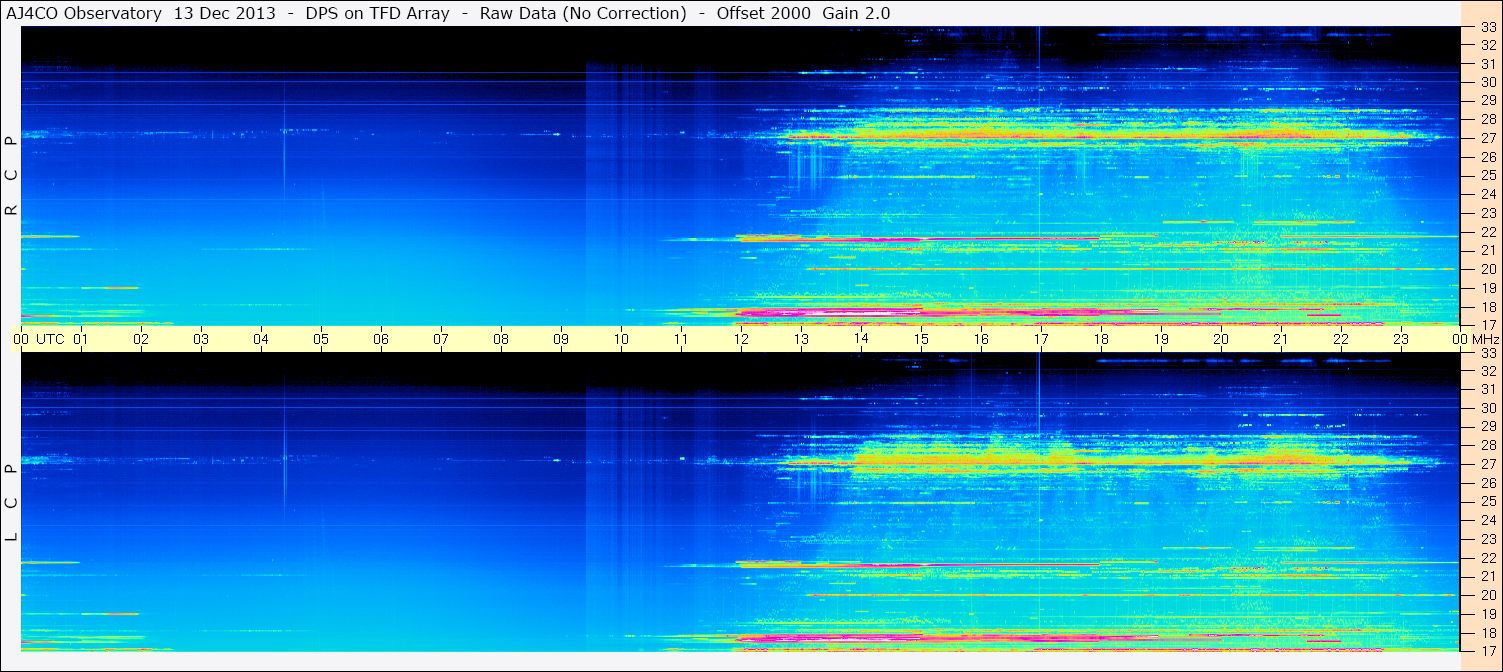
Task: Click the RCP vertical panel label
Action: [11, 176]
